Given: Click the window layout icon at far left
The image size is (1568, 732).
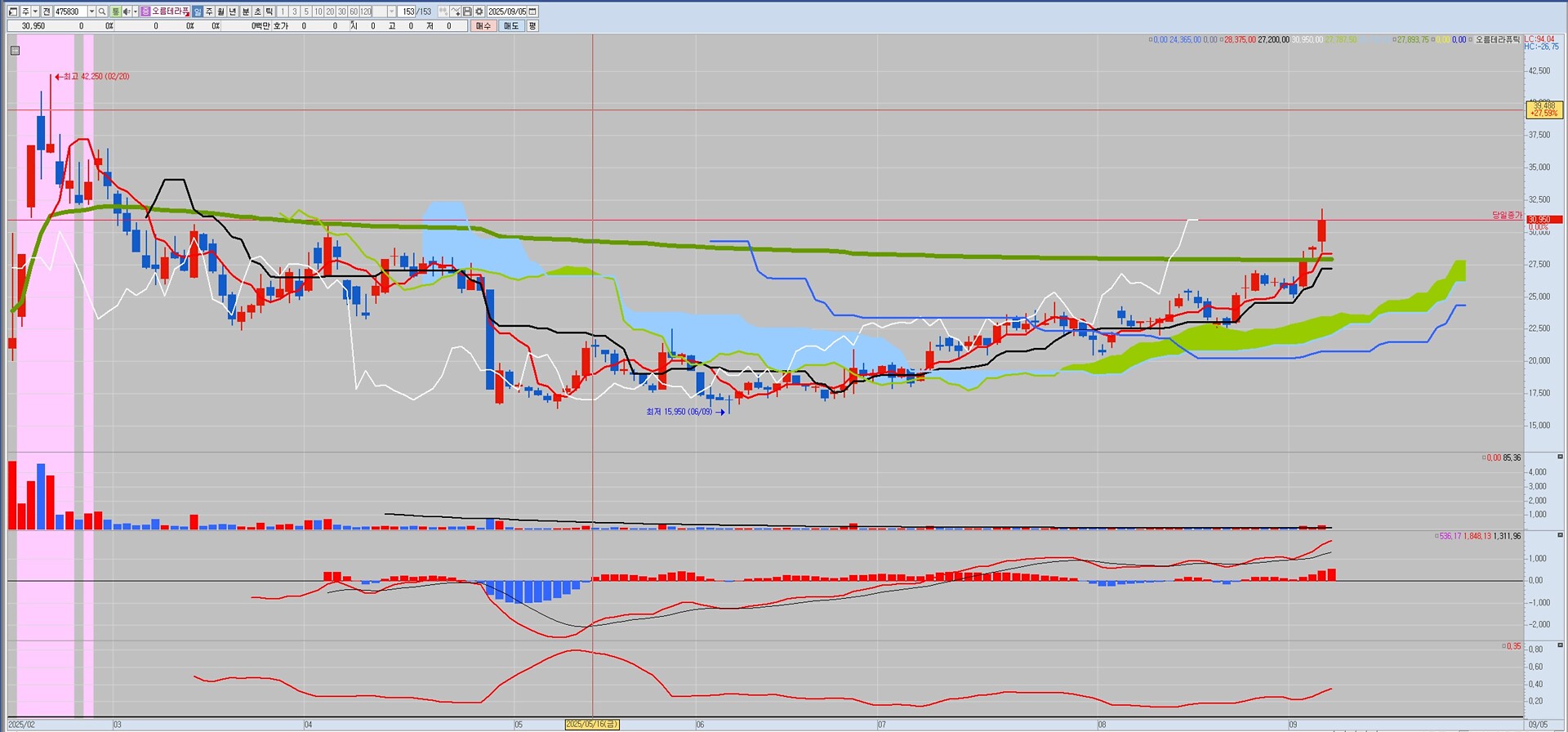Looking at the screenshot, I should tap(12, 11).
